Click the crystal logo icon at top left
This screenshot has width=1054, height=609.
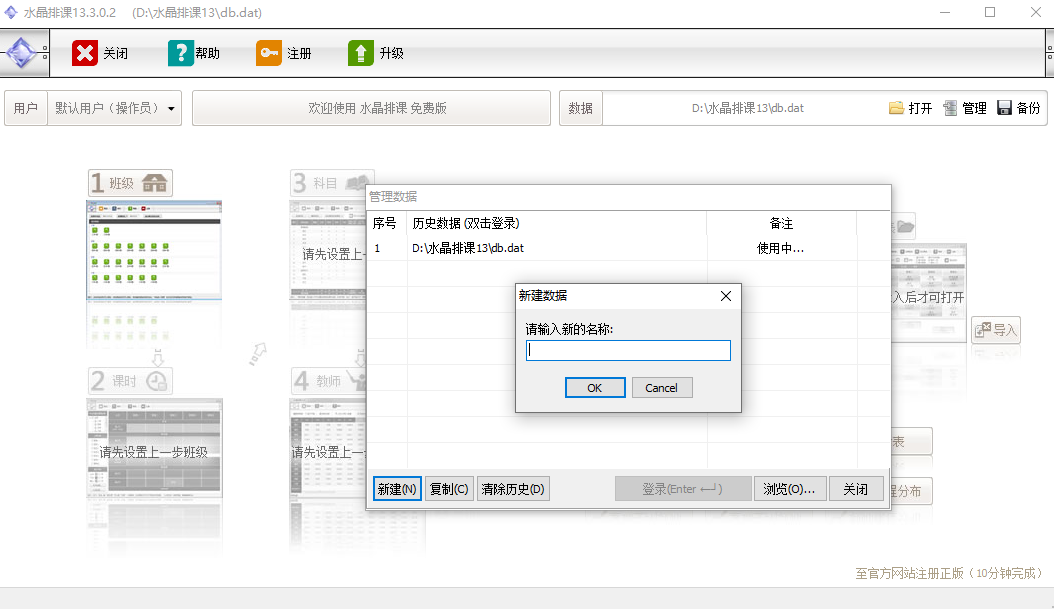click(24, 53)
